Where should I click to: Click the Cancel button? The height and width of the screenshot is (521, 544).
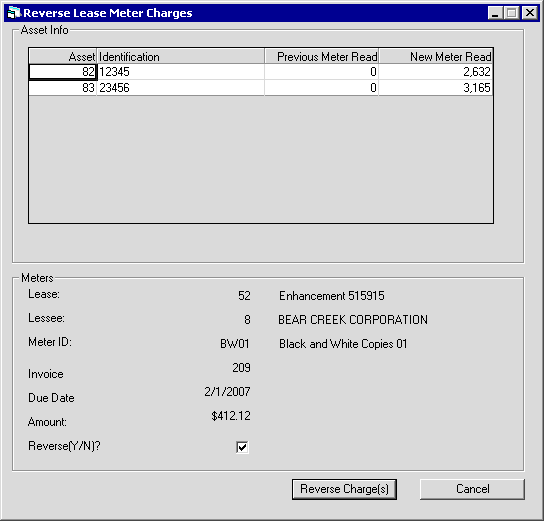[472, 489]
